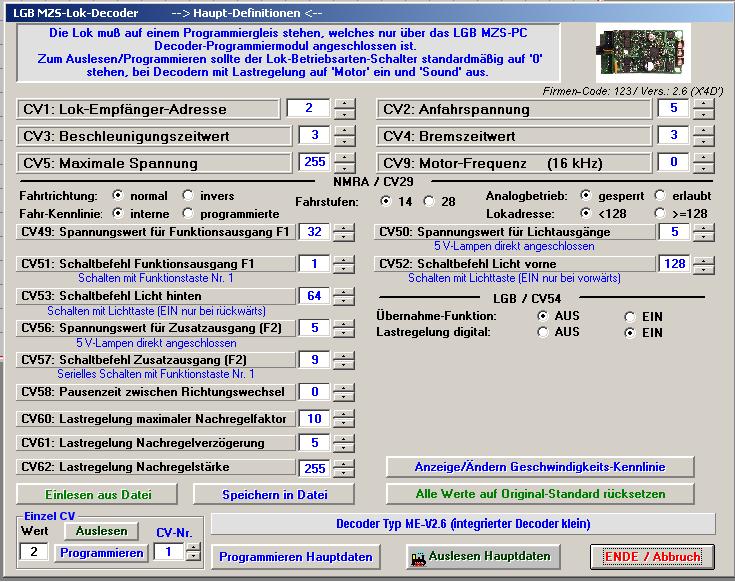Screen dimensions: 735x582
Task: Adjust CV56 Zusatzausgang spinner
Action: (x=344, y=328)
